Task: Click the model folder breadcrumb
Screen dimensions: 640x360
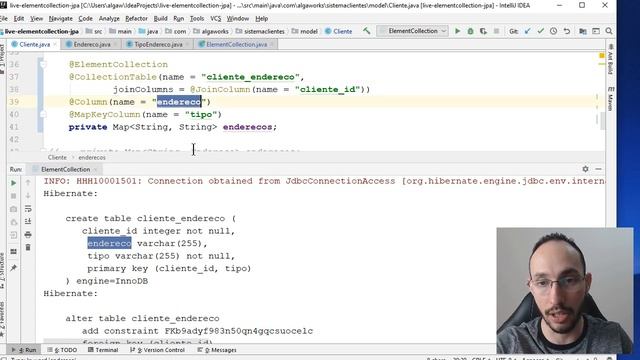Action: tap(304, 31)
